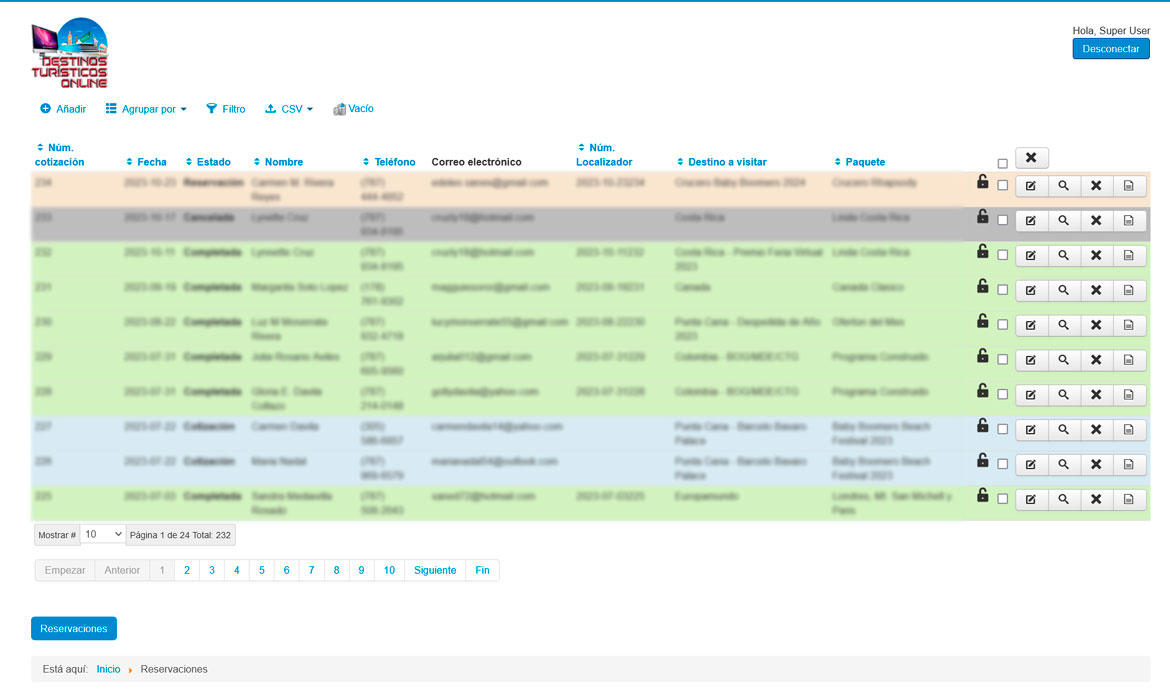Check the checkbox in the first table row
Image resolution: width=1170 pixels, height=700 pixels.
coord(1003,185)
